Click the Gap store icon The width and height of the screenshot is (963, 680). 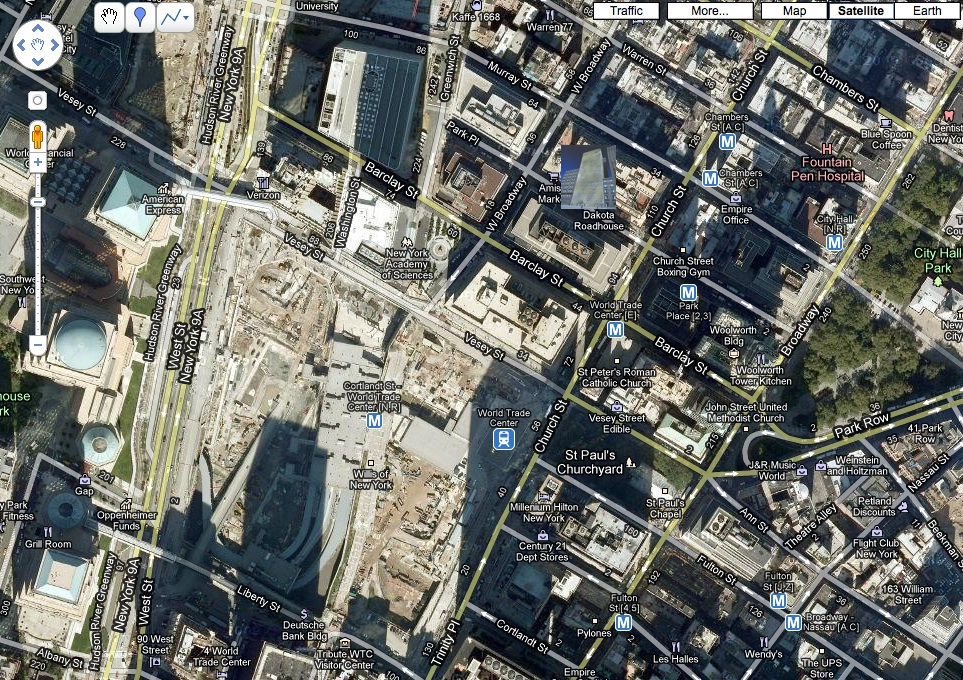pyautogui.click(x=84, y=480)
